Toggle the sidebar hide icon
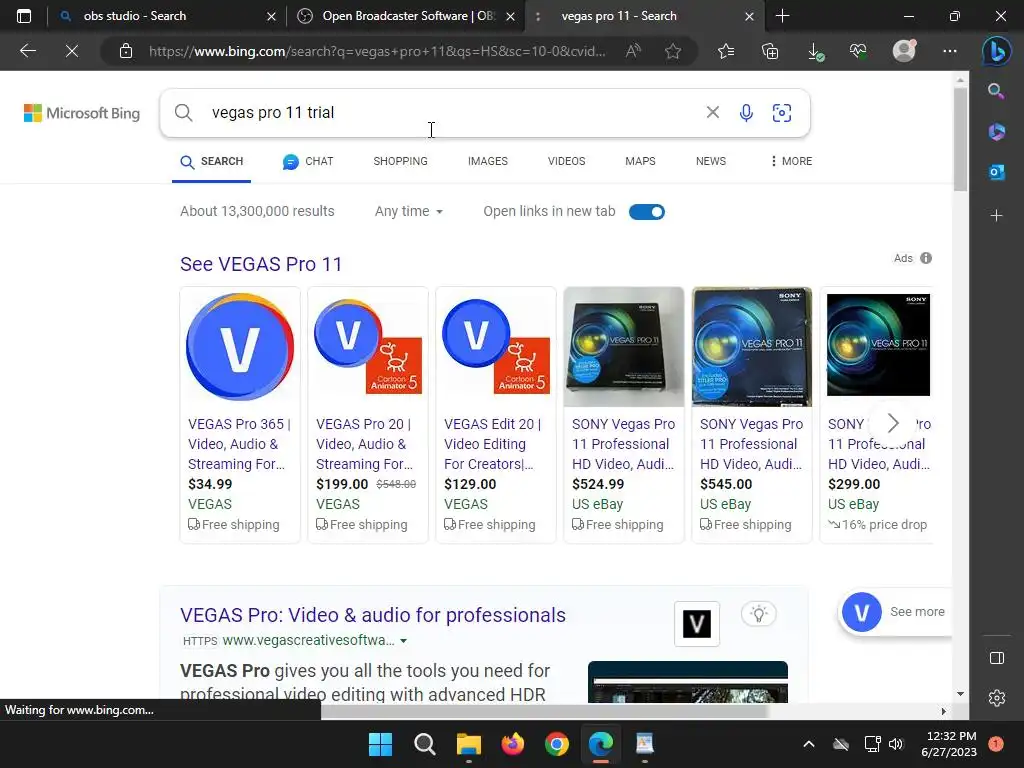The image size is (1024, 768). 997,658
